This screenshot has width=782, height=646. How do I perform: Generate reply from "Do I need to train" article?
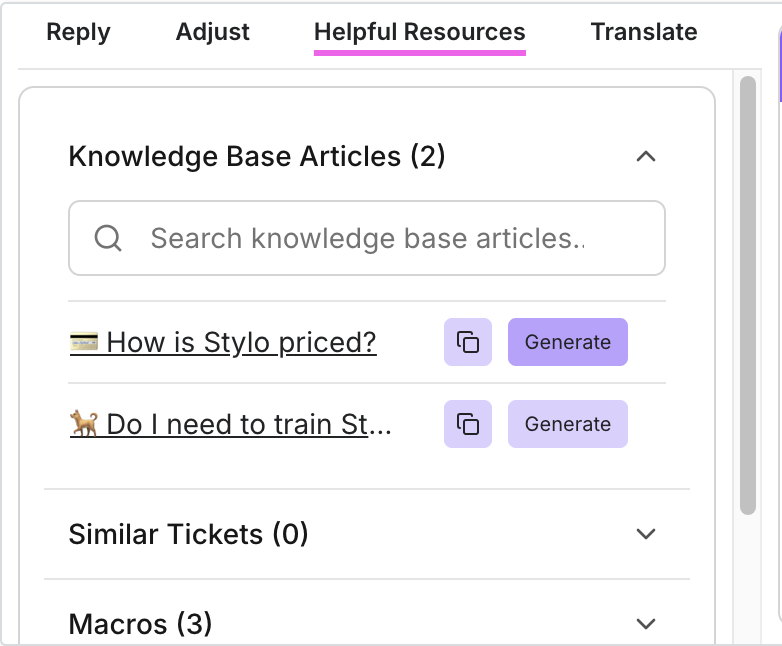tap(567, 424)
